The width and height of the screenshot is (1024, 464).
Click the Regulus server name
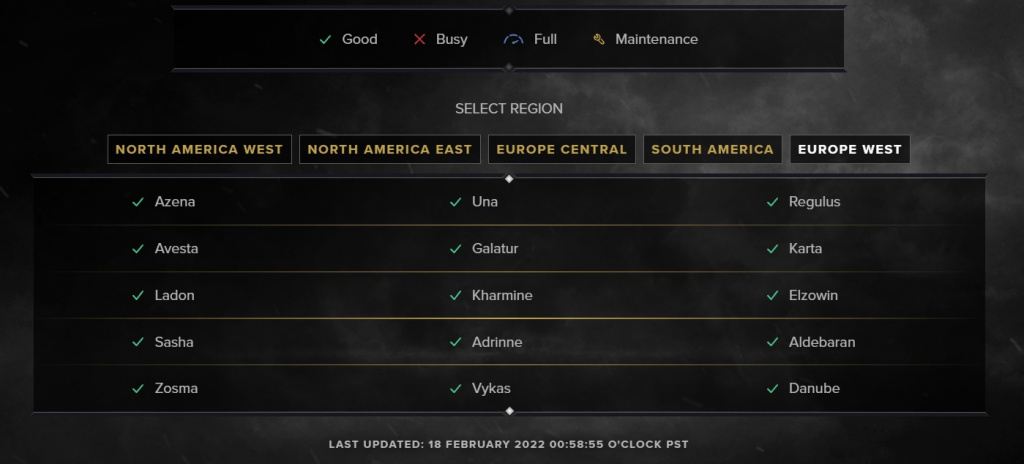814,202
